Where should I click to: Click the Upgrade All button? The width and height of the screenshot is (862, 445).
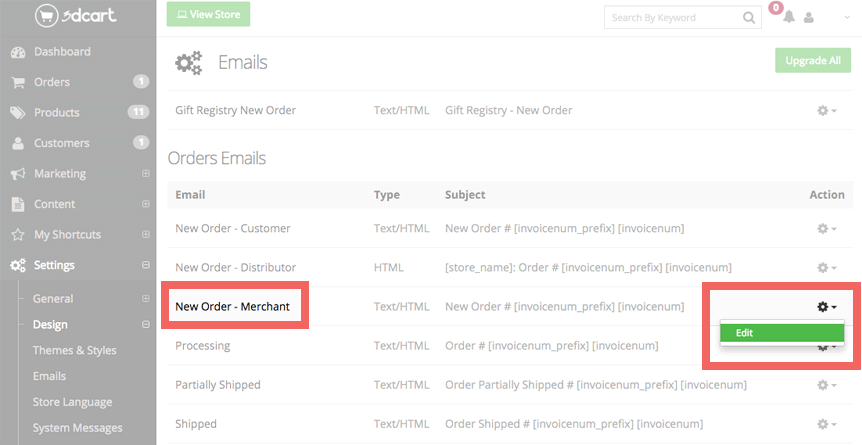(813, 61)
